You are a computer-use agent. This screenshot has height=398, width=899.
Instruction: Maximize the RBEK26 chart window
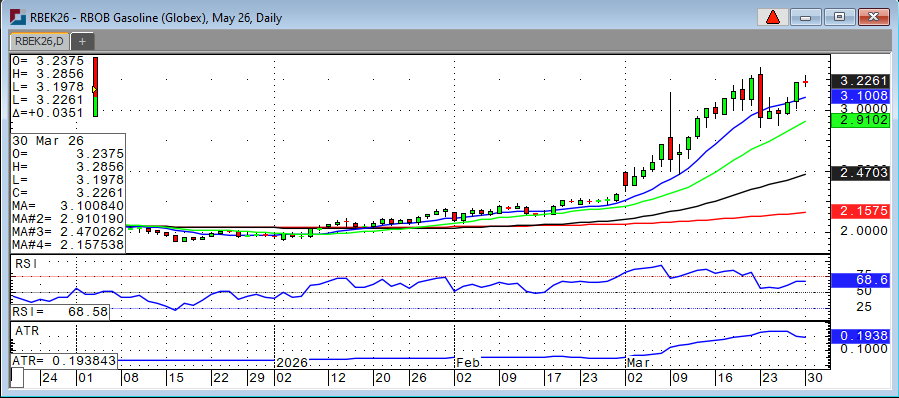click(x=840, y=17)
